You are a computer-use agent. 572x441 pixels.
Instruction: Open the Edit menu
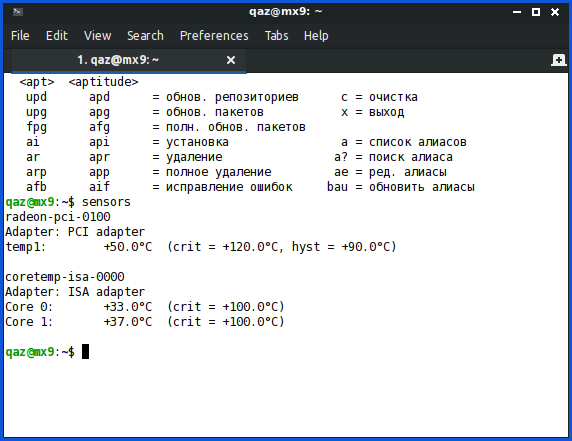[x=57, y=36]
